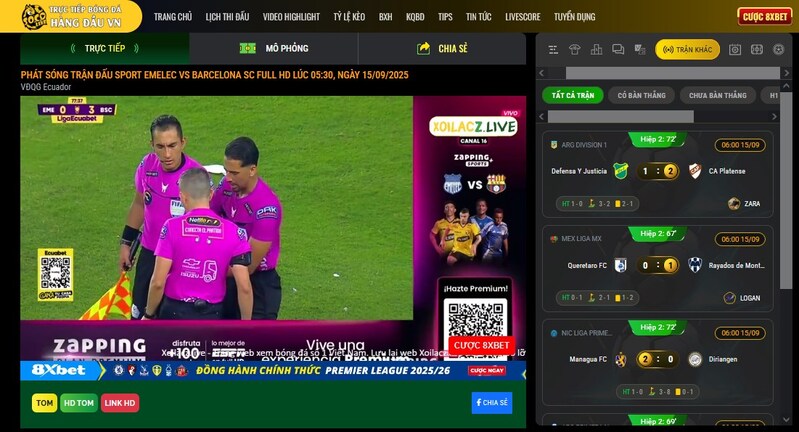The width and height of the screenshot is (799, 432).
Task: Select the CHƯA BÀN THẮNG filter
Action: coord(717,95)
